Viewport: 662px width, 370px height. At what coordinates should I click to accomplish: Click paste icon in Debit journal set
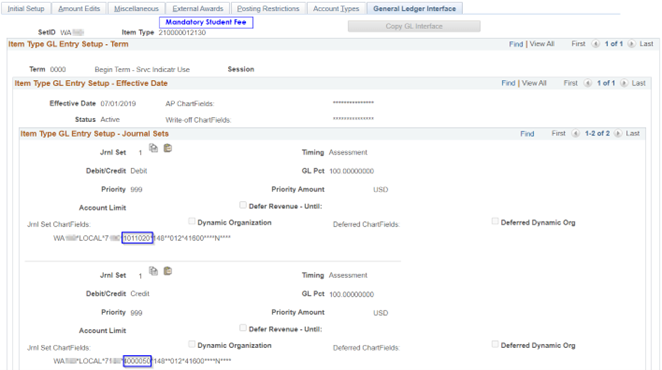point(168,148)
